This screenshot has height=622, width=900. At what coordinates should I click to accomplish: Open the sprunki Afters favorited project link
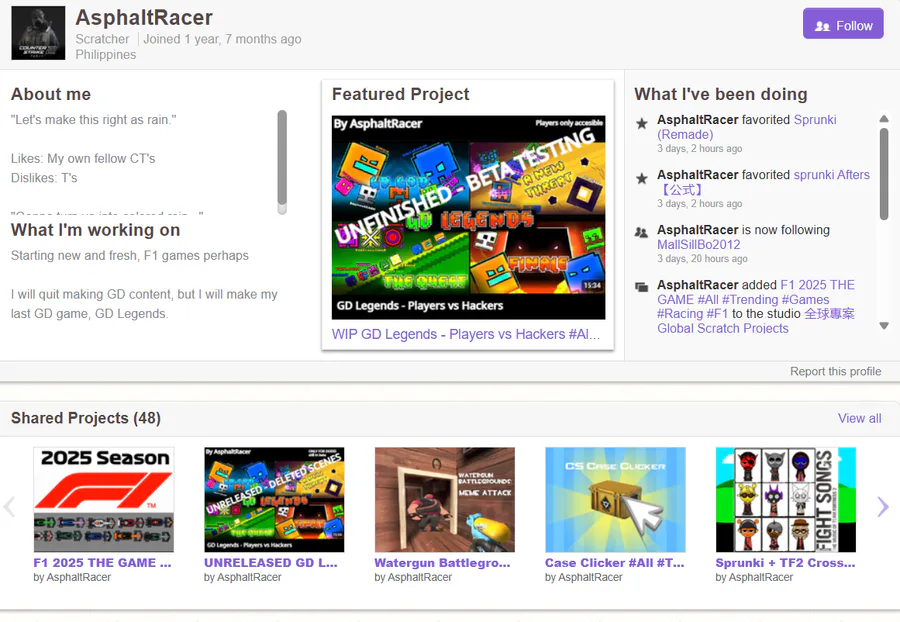pos(763,182)
